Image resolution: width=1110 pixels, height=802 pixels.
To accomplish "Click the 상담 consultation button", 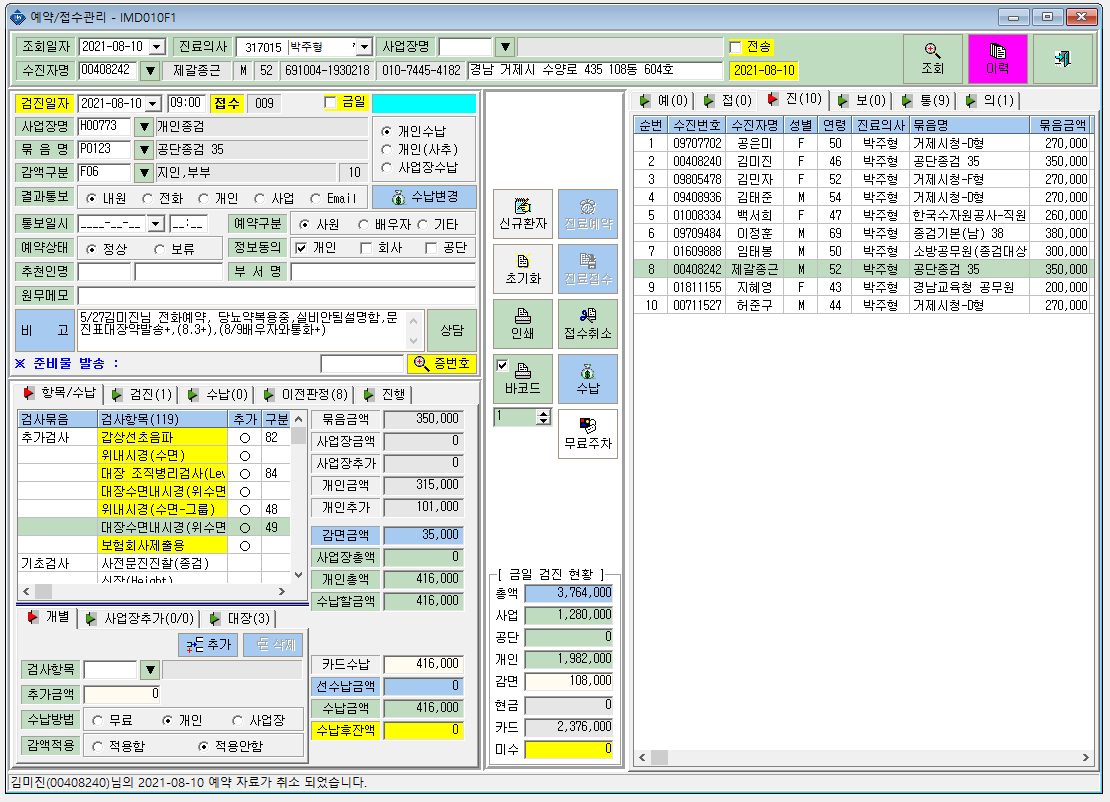I will click(x=452, y=330).
